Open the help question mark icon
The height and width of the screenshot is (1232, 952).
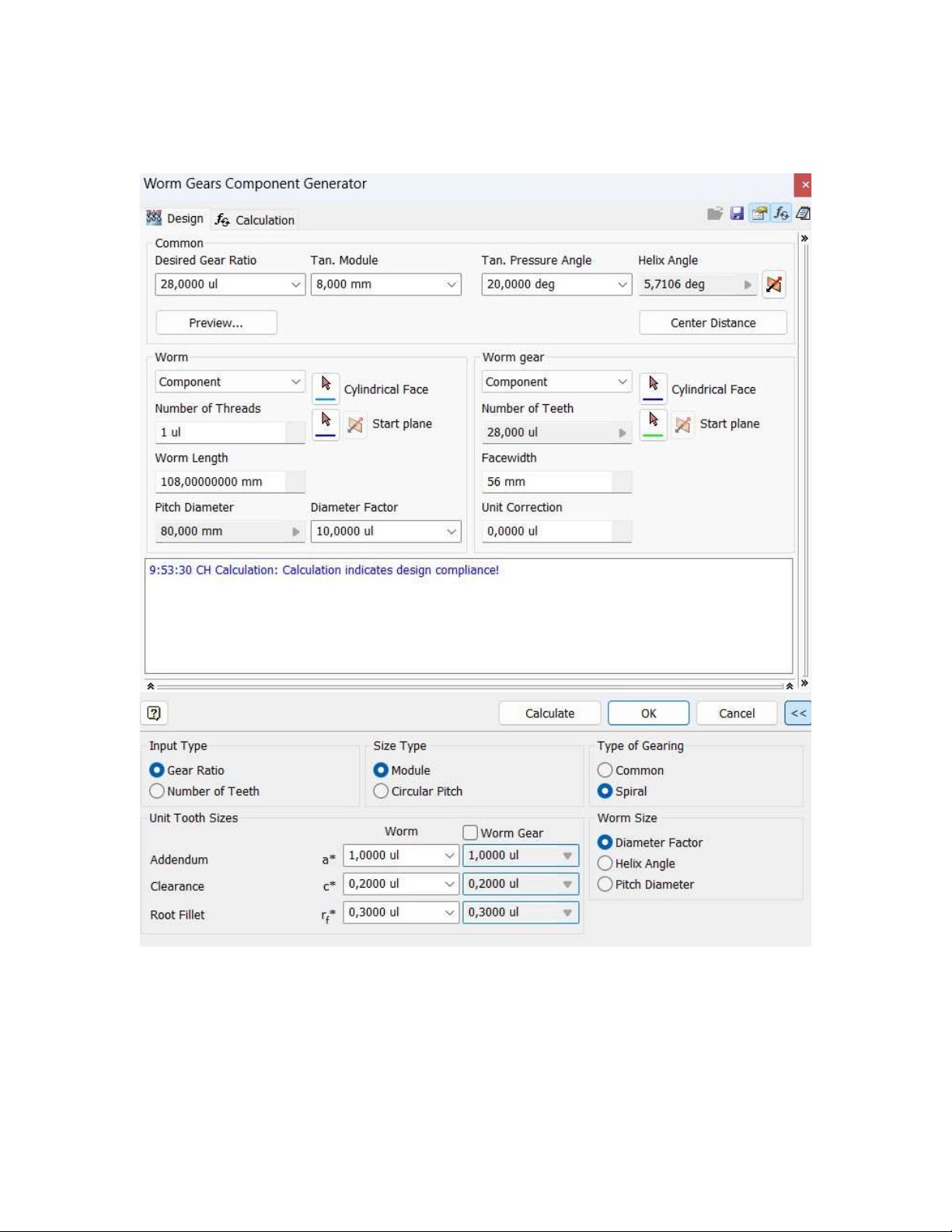(154, 713)
